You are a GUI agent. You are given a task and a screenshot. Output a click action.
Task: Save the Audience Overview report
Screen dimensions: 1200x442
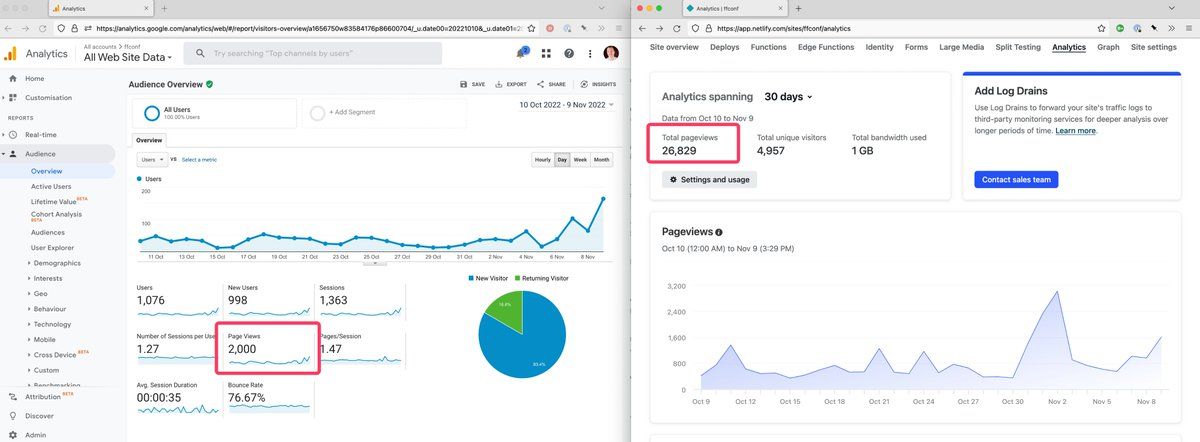[472, 85]
